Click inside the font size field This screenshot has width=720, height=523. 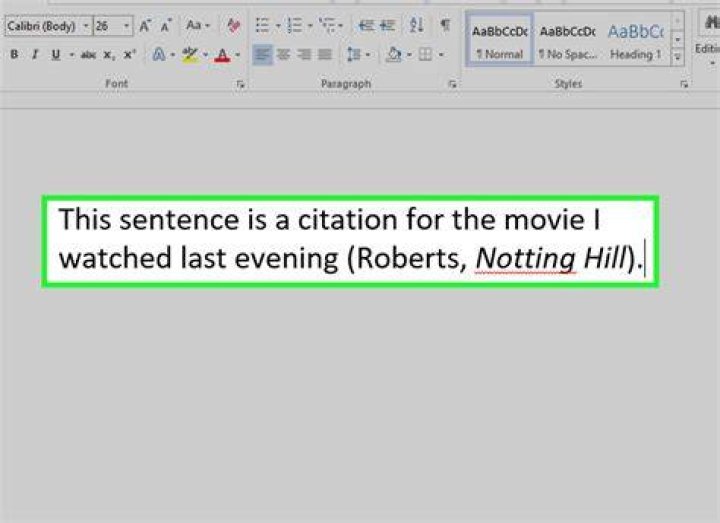pyautogui.click(x=107, y=26)
